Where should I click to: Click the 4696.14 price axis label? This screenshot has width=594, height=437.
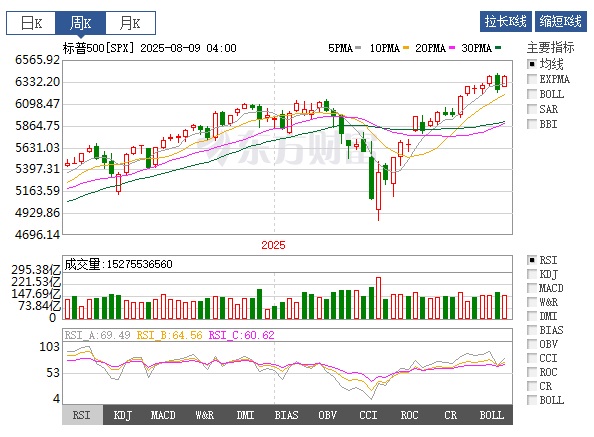[x=38, y=235]
